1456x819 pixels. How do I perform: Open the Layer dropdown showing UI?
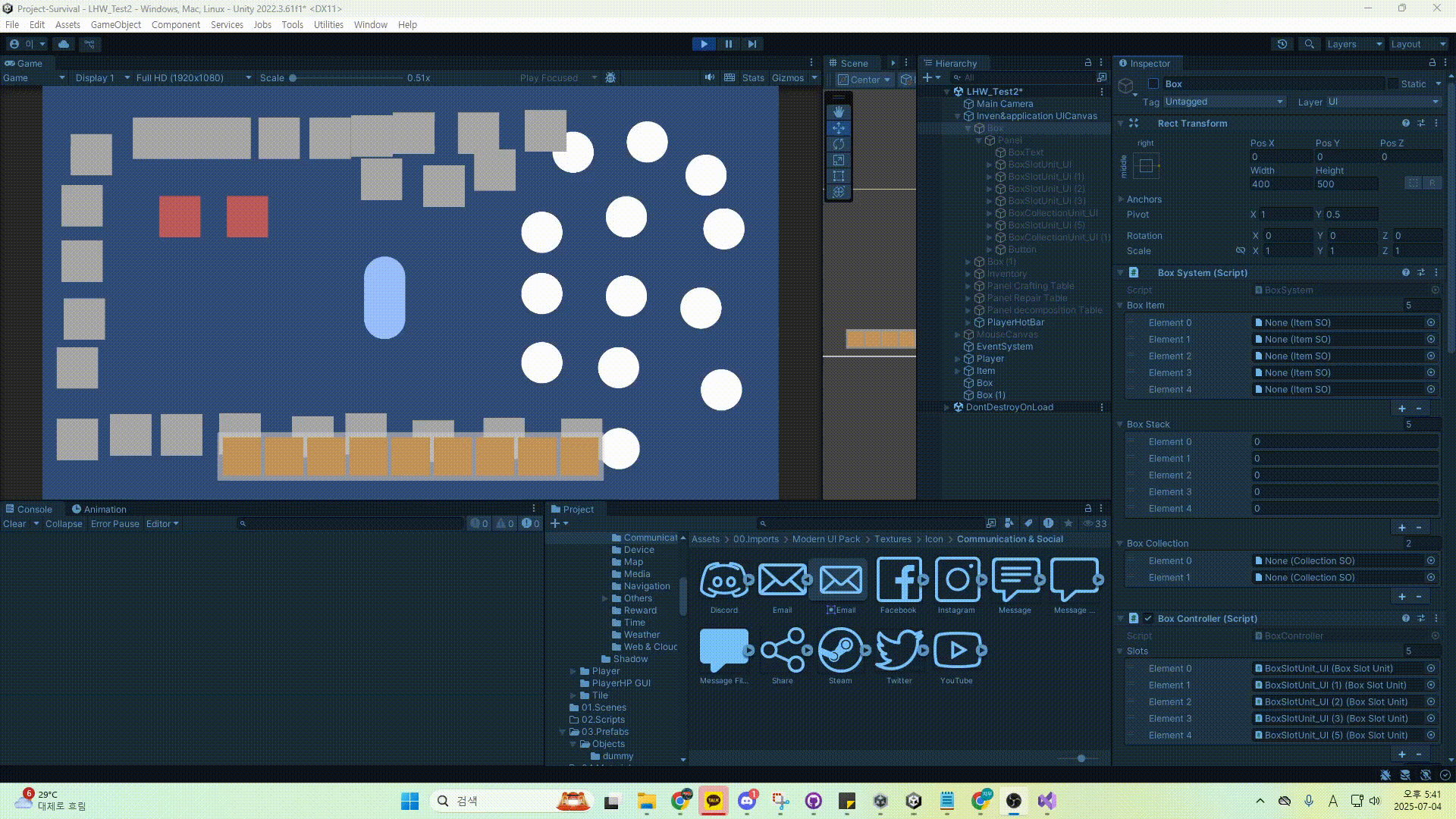(x=1382, y=102)
